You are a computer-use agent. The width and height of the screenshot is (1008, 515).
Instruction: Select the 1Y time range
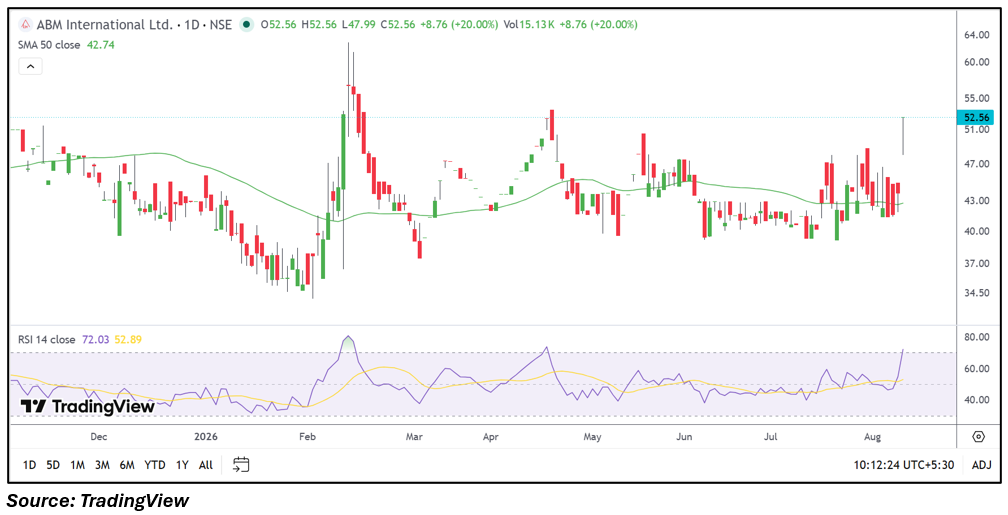coord(182,465)
